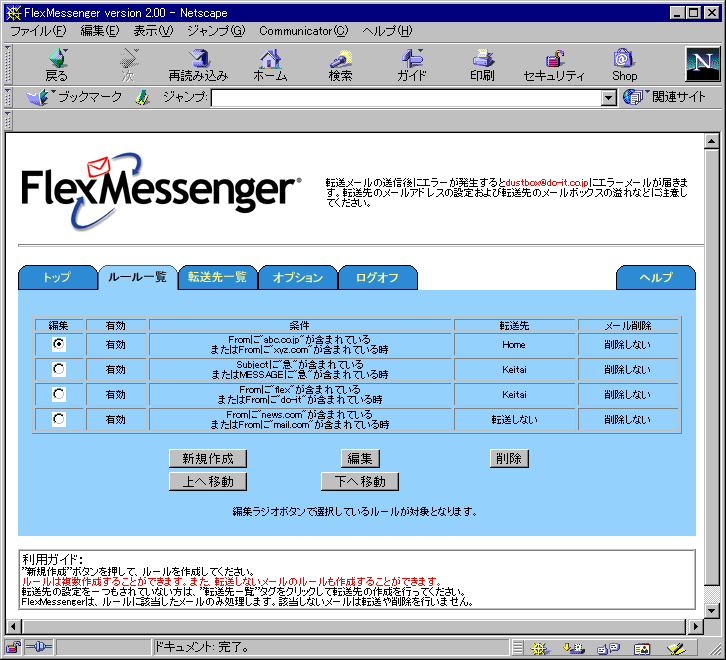Click the 編集 button below table
726x660 pixels.
(x=360, y=459)
